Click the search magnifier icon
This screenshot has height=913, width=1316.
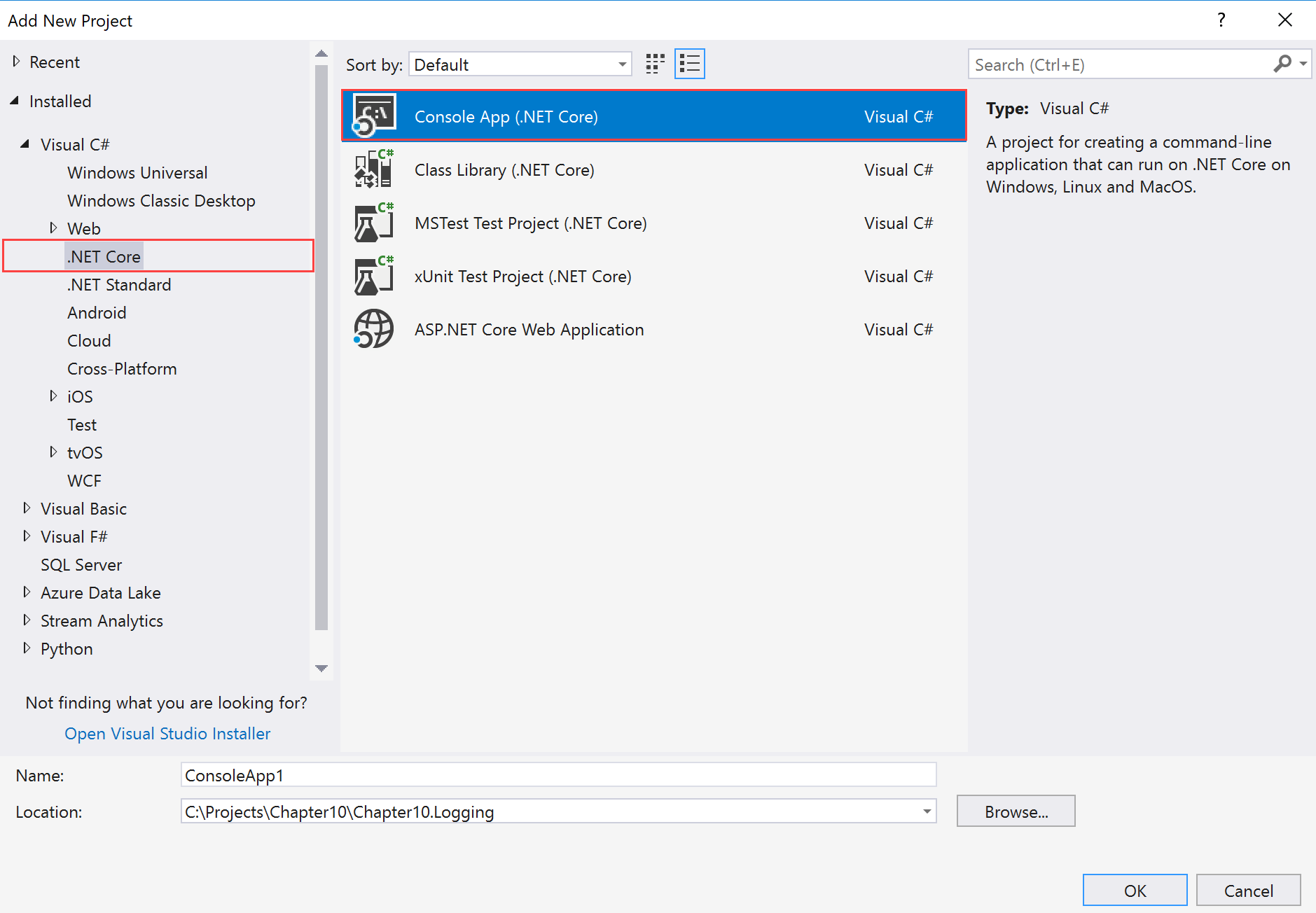pos(1282,64)
